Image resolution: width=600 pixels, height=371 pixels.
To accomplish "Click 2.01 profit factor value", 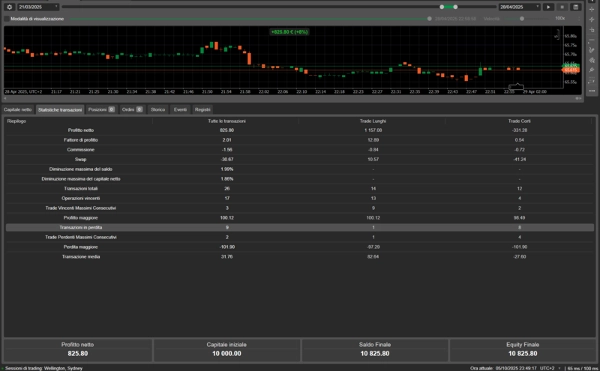I will click(x=227, y=140).
